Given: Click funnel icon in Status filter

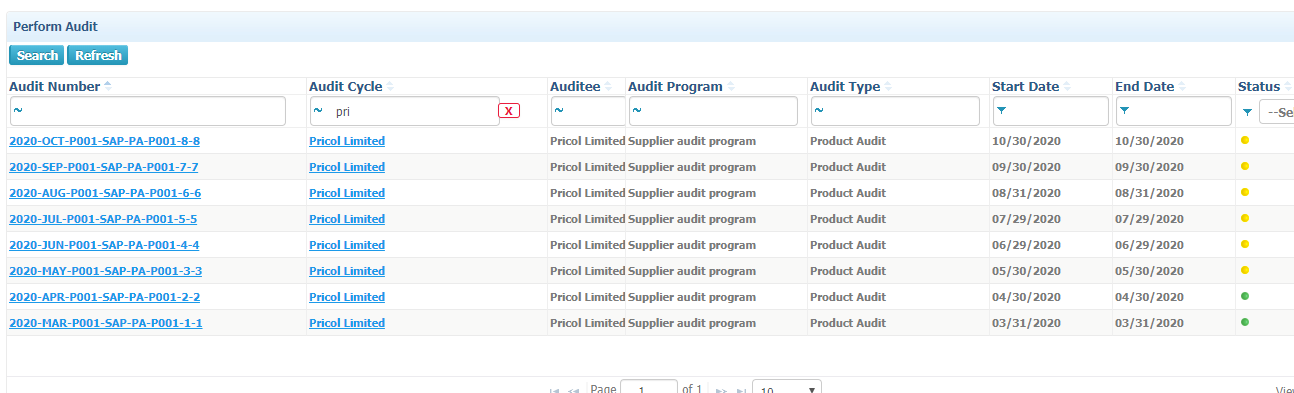Looking at the screenshot, I should [1246, 112].
